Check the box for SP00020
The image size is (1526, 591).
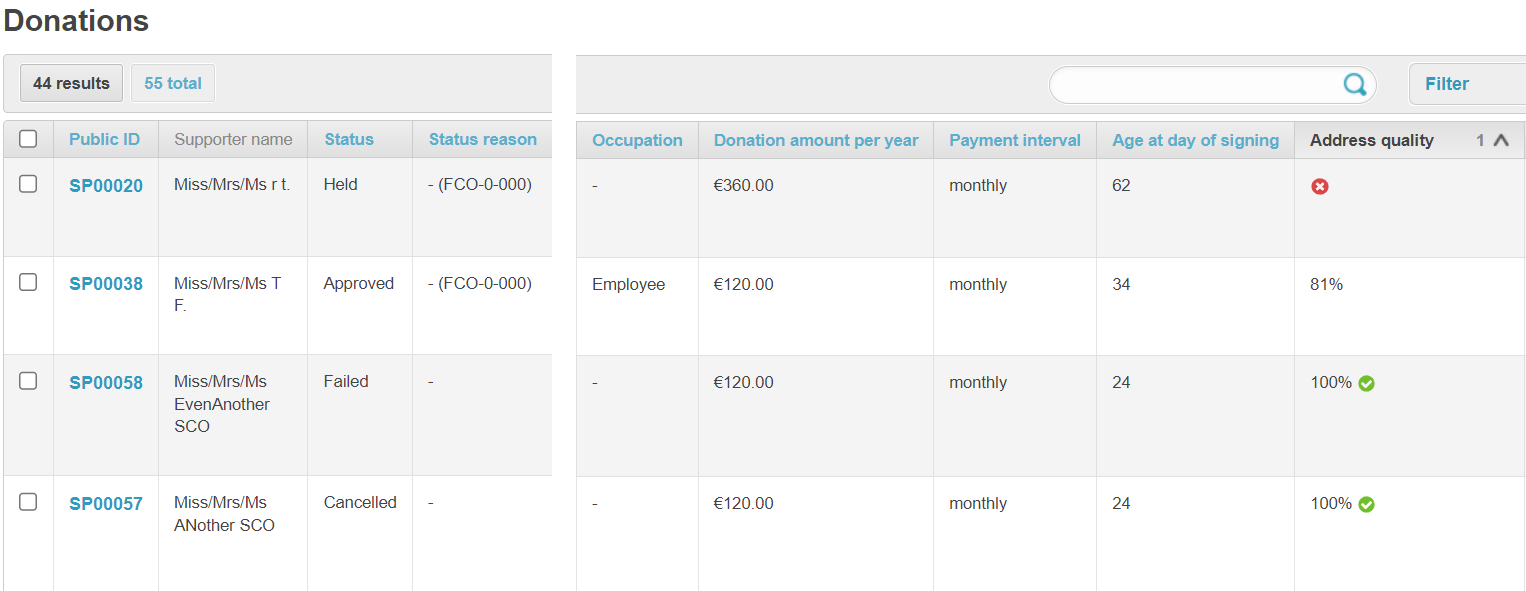(28, 184)
